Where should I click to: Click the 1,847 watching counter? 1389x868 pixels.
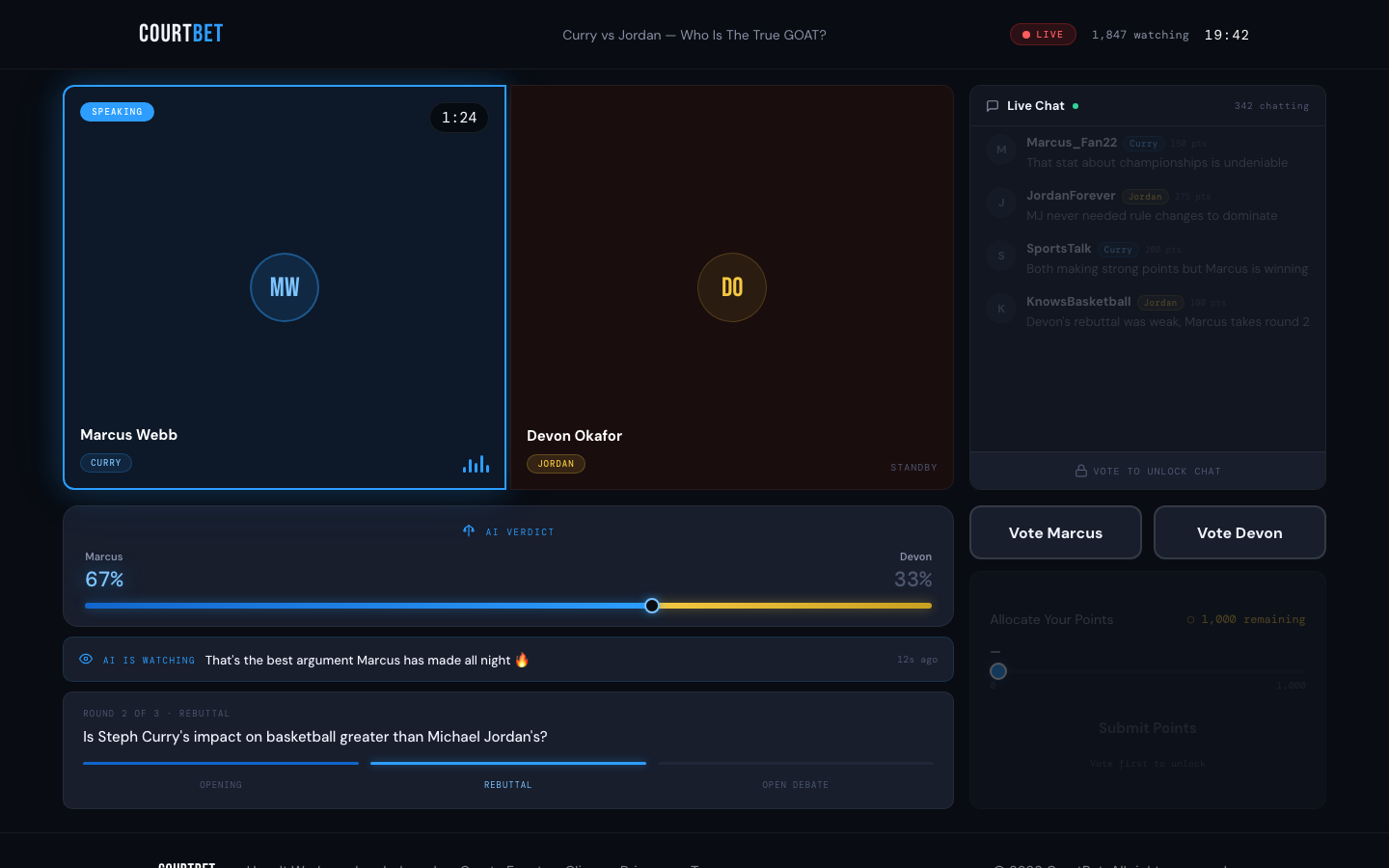(1140, 35)
